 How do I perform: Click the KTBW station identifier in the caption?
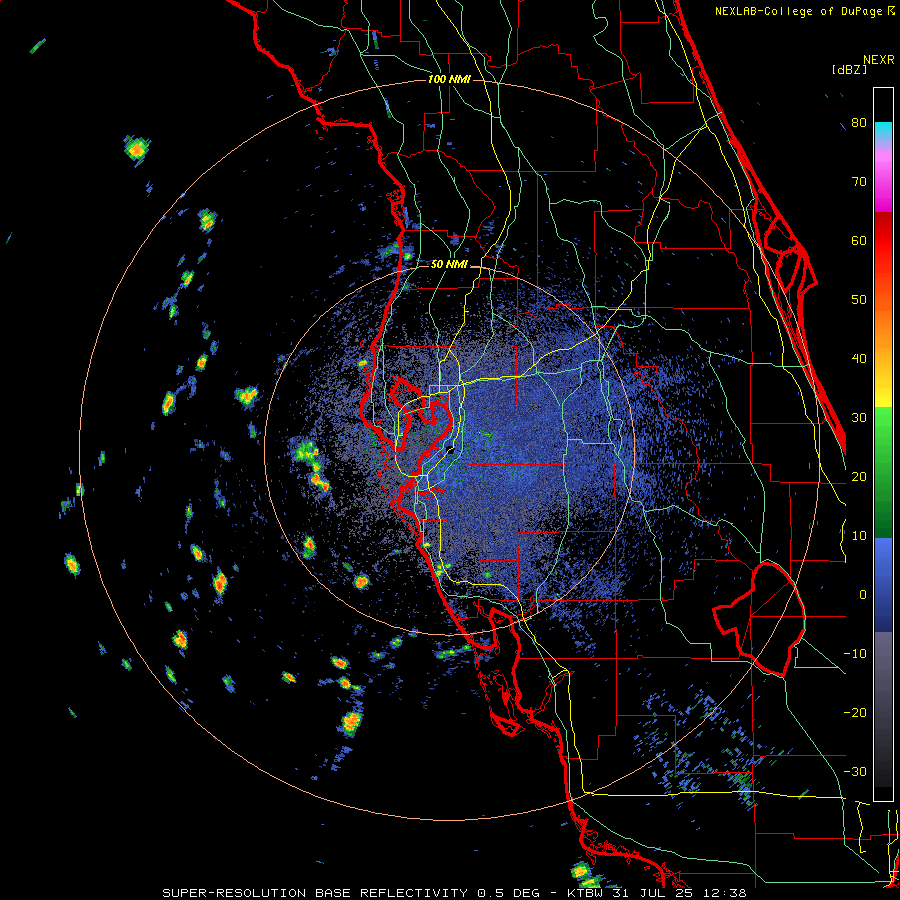pyautogui.click(x=587, y=893)
